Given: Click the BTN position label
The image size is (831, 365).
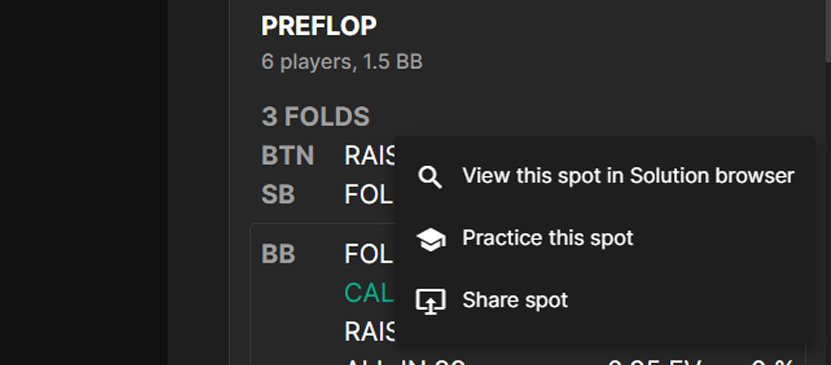Looking at the screenshot, I should tap(288, 156).
